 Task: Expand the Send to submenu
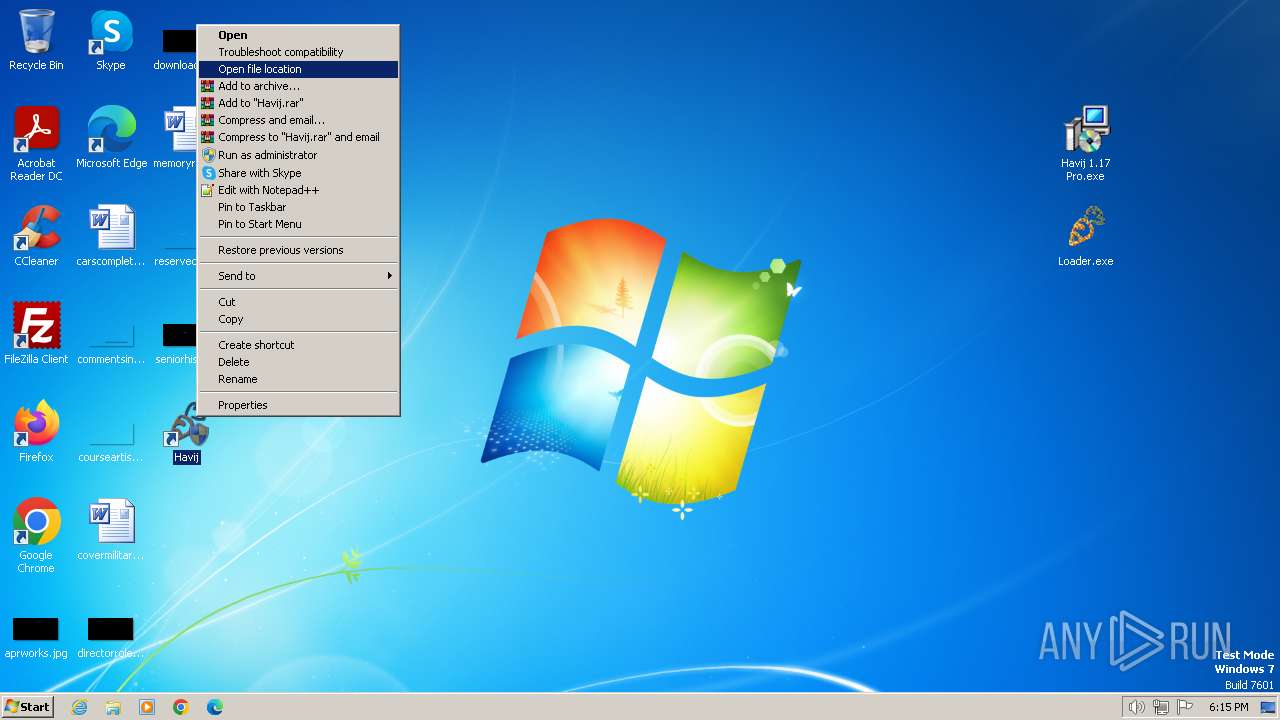coord(299,276)
